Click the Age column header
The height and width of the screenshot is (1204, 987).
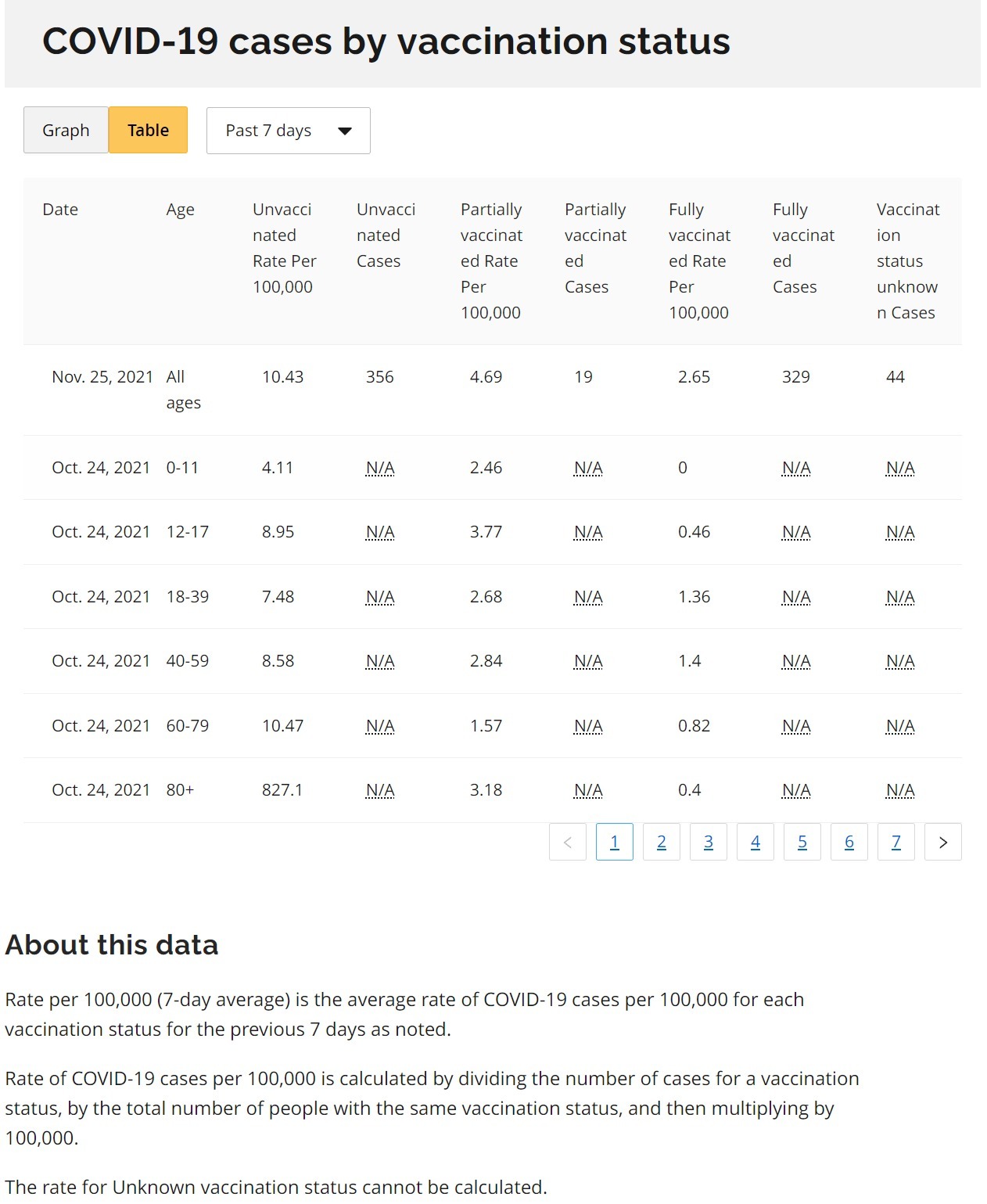(x=181, y=210)
